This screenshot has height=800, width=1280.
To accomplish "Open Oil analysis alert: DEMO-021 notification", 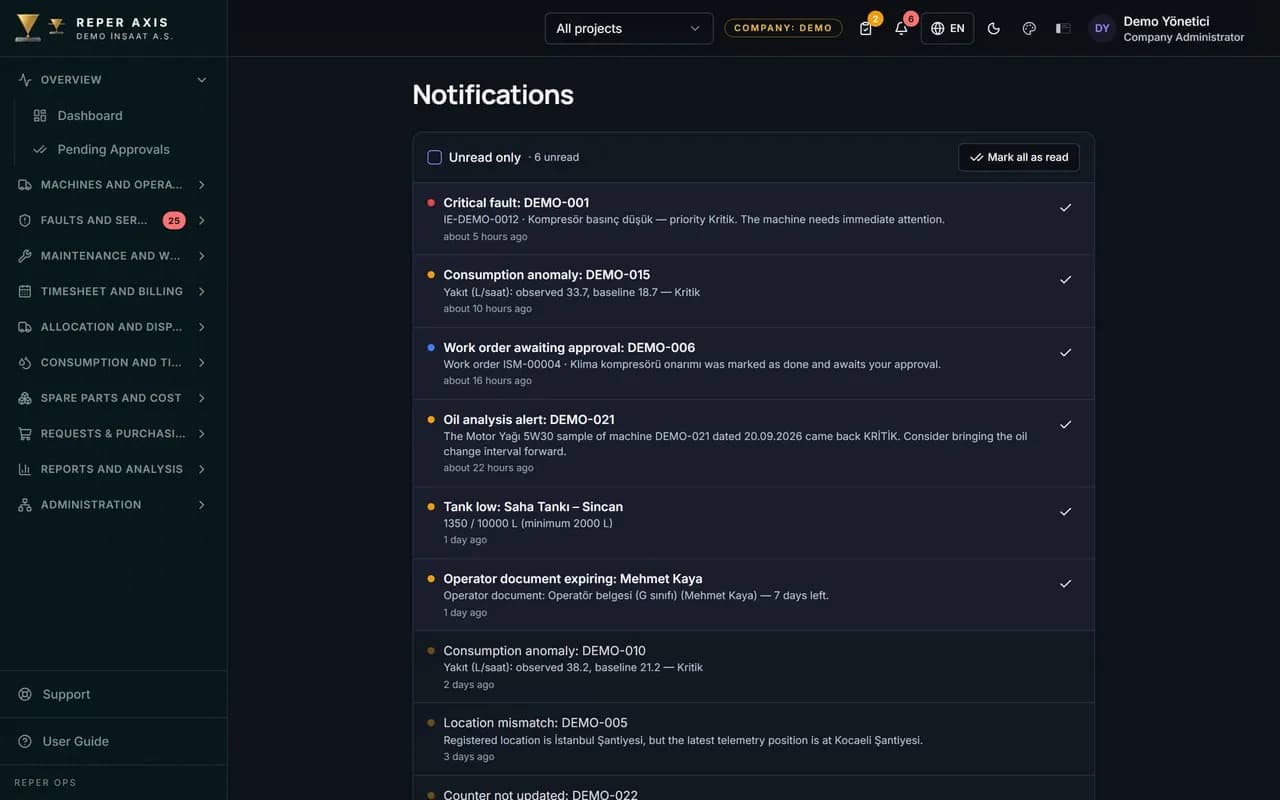I will [x=529, y=420].
